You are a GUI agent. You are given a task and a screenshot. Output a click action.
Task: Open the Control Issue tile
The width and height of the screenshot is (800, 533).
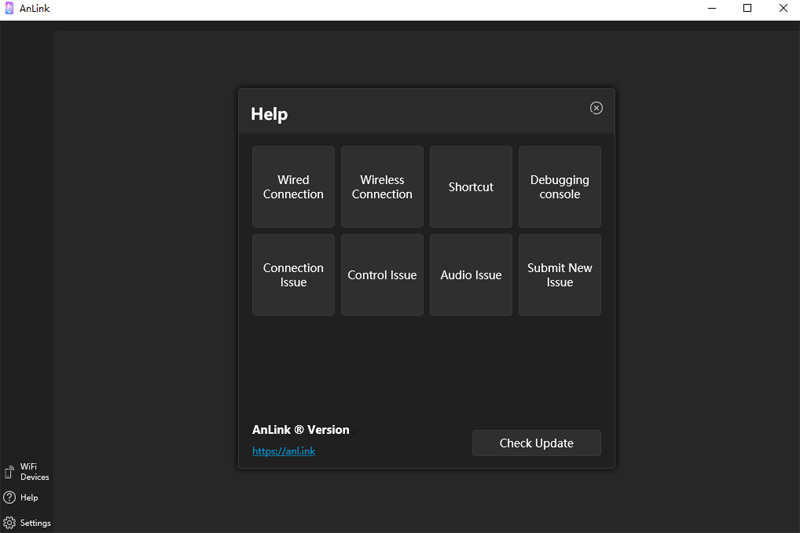(382, 275)
